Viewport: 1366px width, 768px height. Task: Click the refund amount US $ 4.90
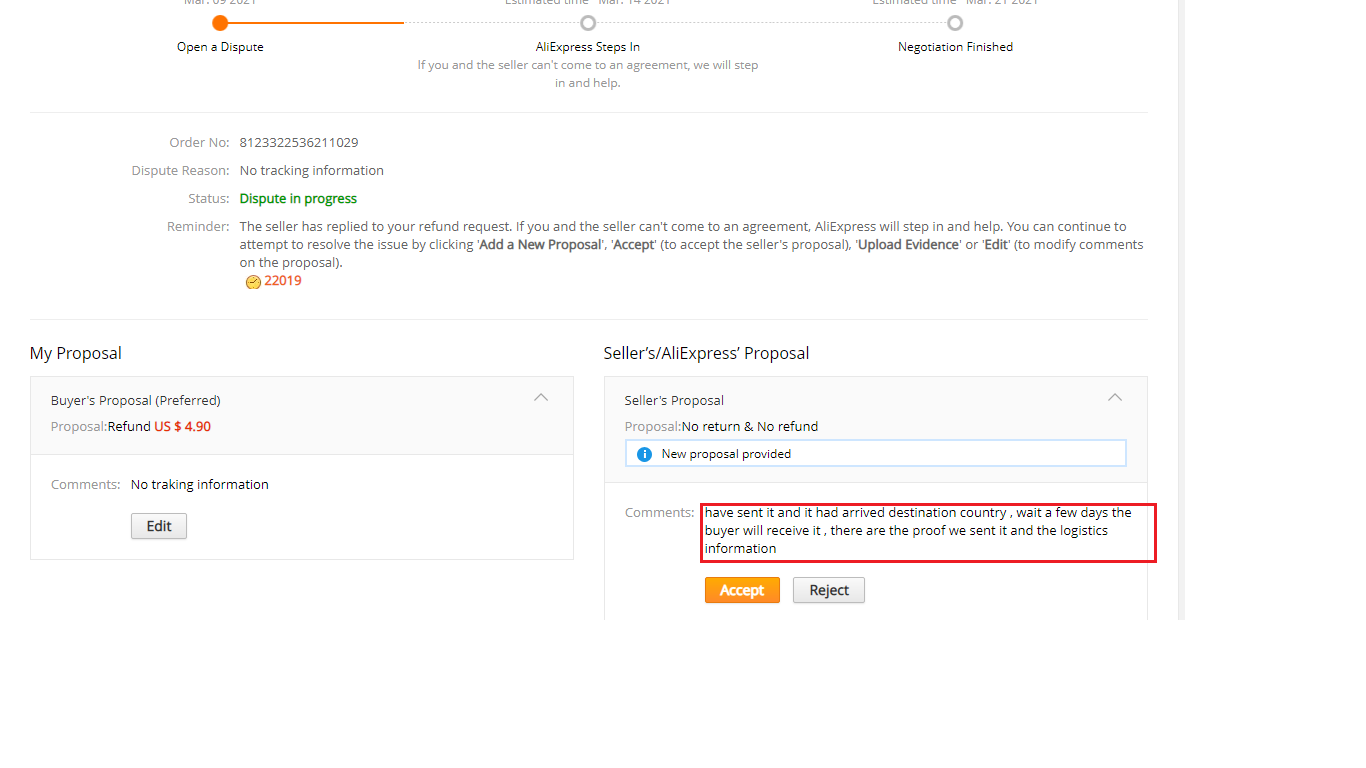pos(182,427)
